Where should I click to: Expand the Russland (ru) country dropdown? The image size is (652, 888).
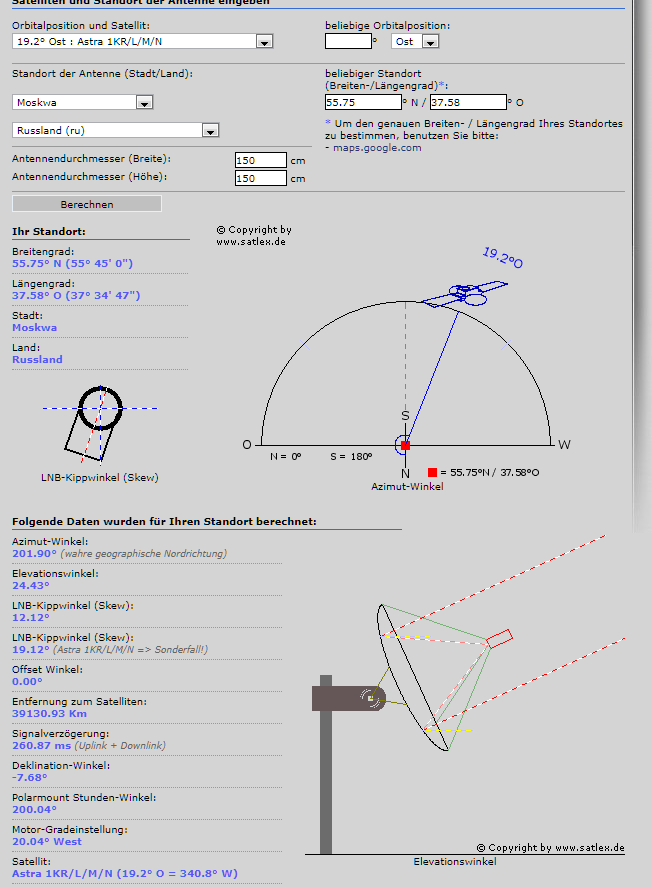(116, 130)
